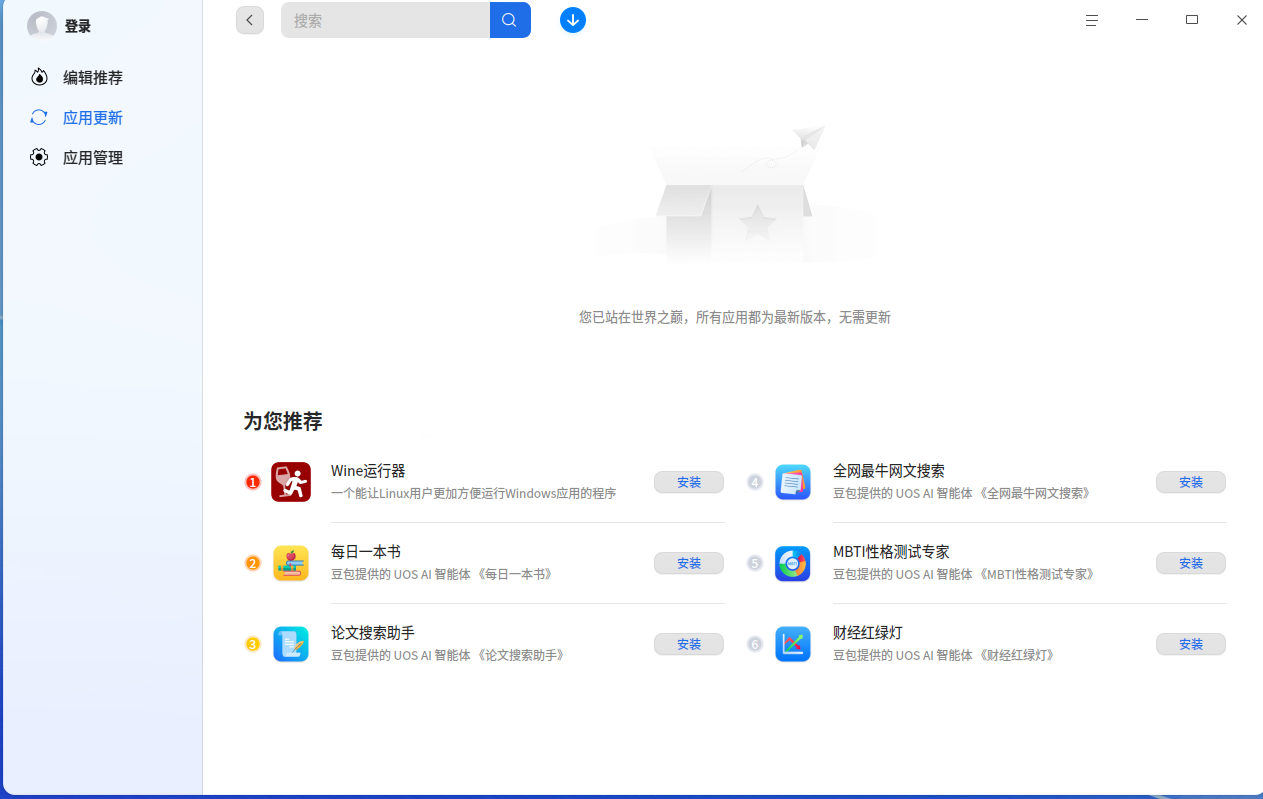The width and height of the screenshot is (1263, 799).
Task: Install Wine运行器
Action: tap(689, 482)
